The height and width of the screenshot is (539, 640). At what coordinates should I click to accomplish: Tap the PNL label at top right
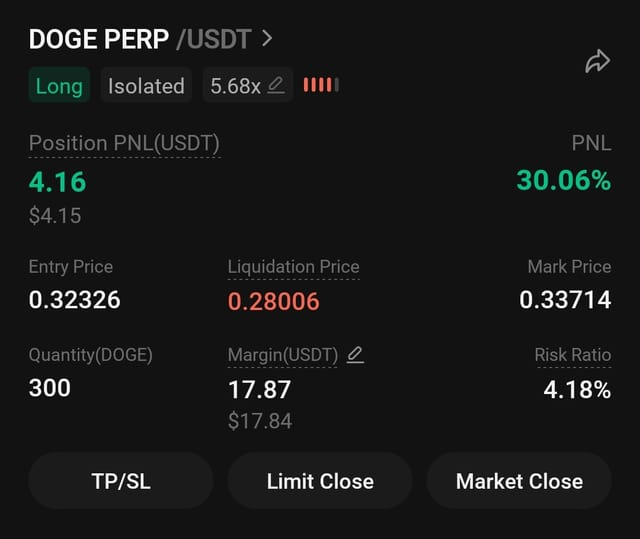(x=591, y=143)
